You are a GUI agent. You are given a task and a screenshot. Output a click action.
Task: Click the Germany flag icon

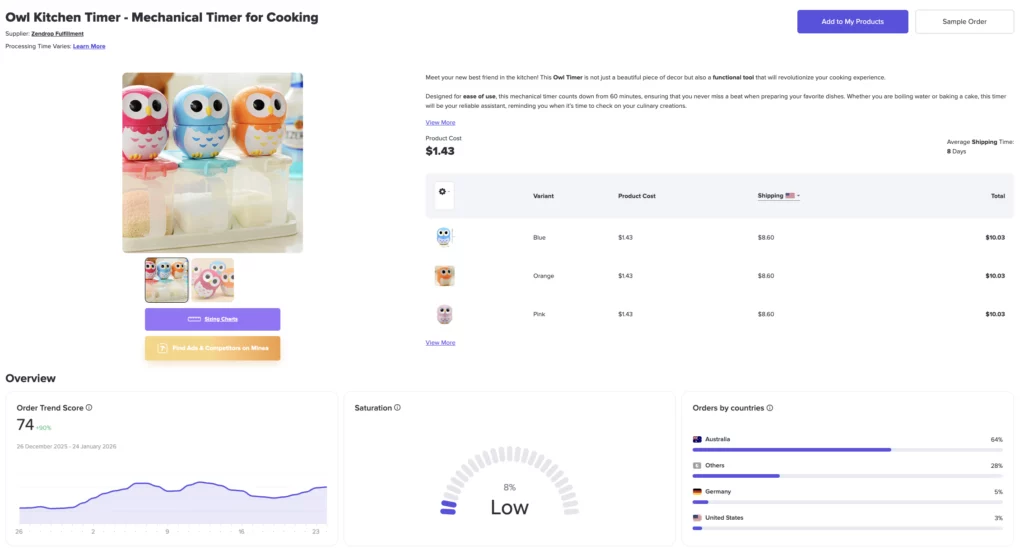(x=697, y=492)
